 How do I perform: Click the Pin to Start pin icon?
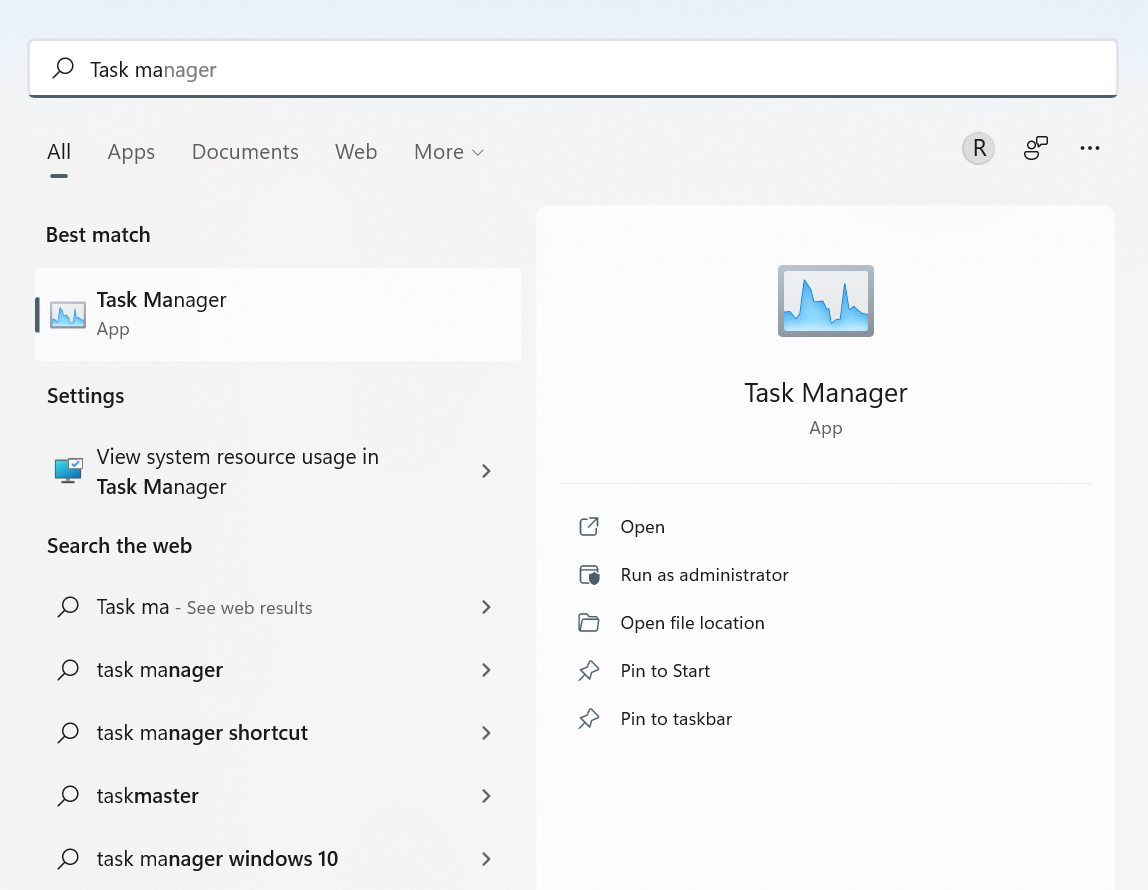coord(589,670)
